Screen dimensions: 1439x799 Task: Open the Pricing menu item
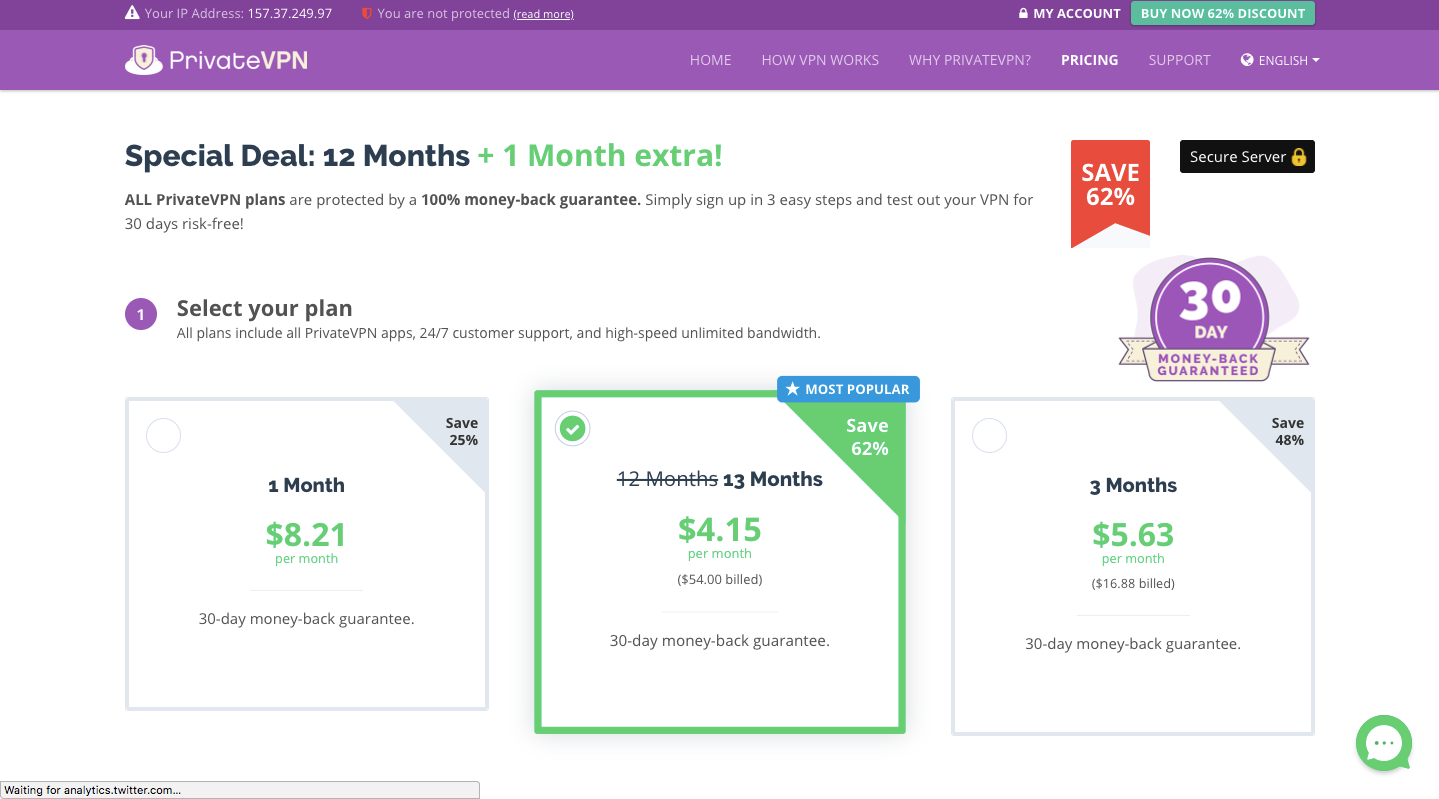(x=1090, y=60)
